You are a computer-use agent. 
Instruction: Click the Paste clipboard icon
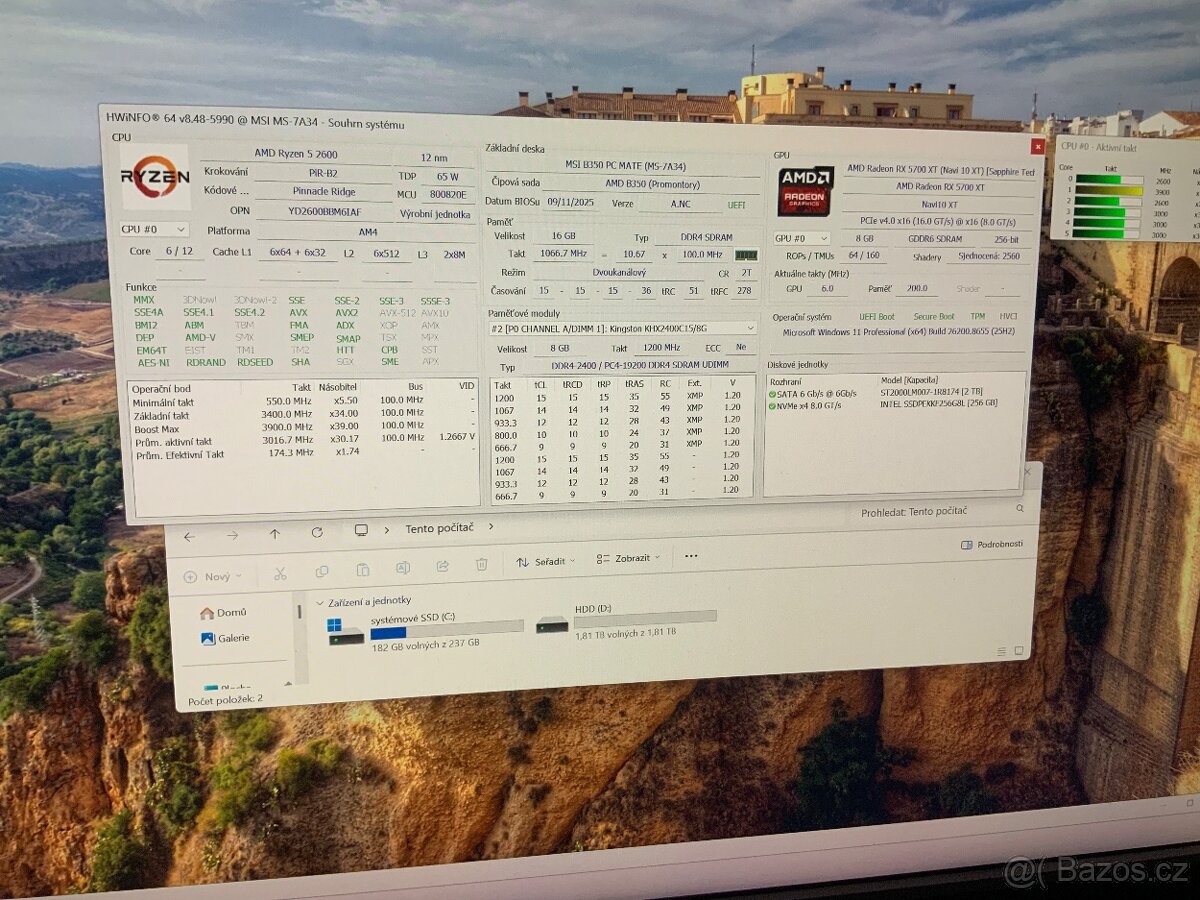(x=362, y=569)
